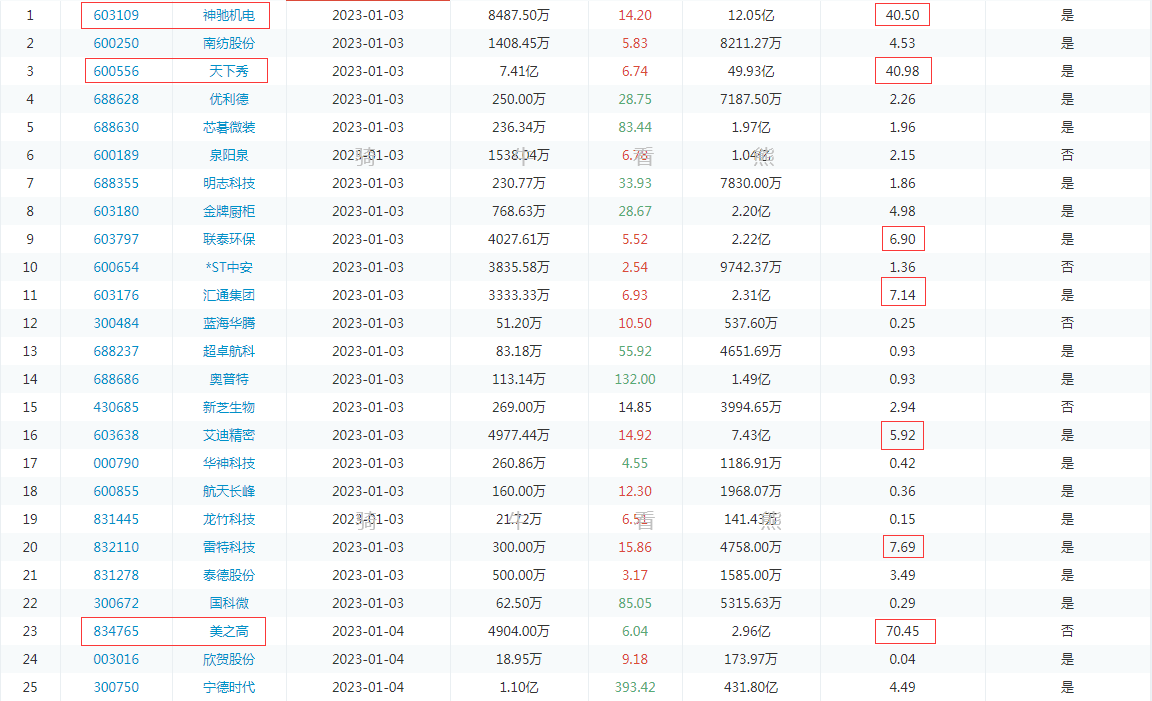Click stock code 300750
The width and height of the screenshot is (1152, 701).
point(116,687)
